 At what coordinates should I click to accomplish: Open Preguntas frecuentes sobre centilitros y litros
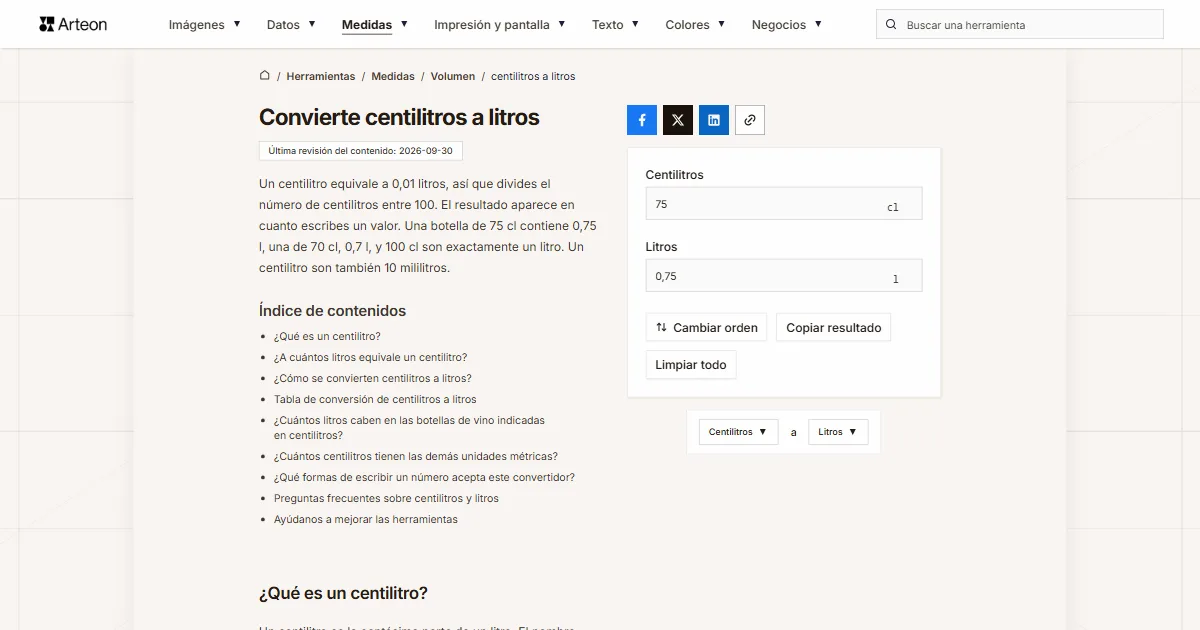coord(386,498)
